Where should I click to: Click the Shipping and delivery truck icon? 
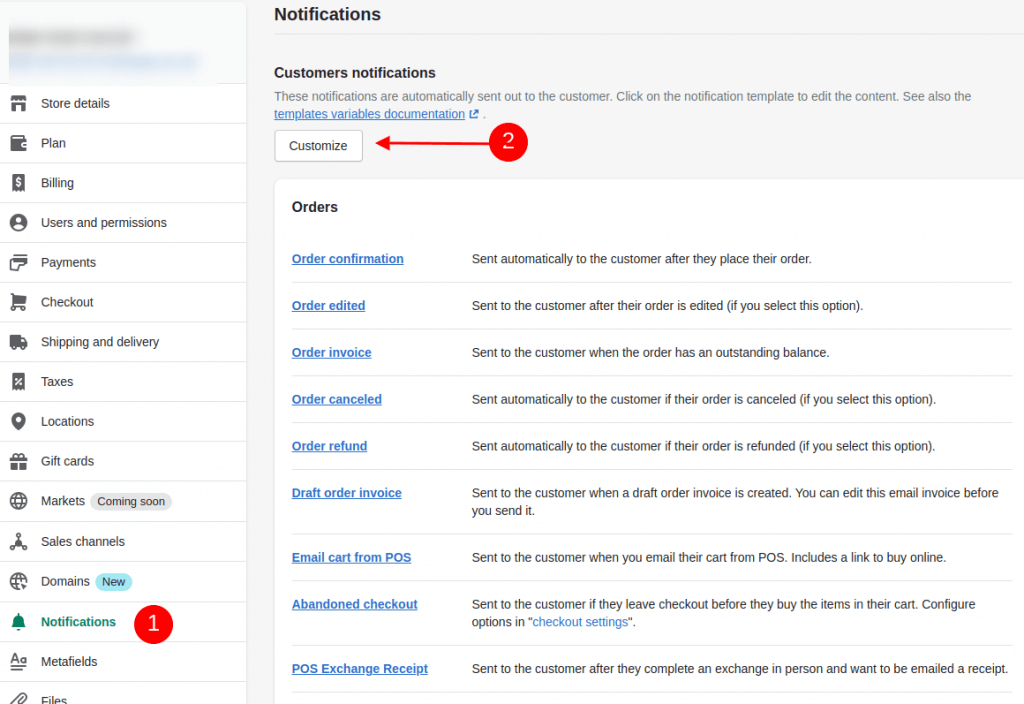click(18, 342)
